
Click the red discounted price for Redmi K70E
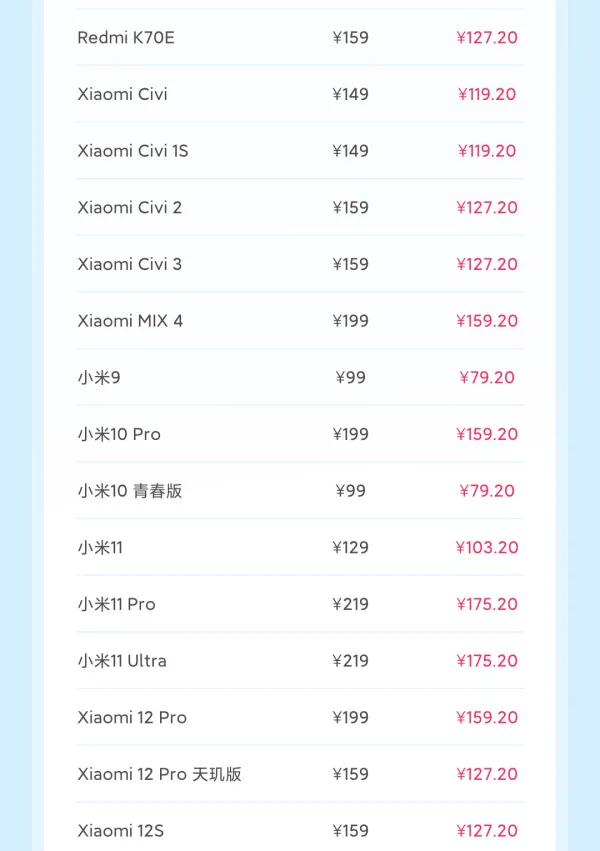click(x=487, y=38)
